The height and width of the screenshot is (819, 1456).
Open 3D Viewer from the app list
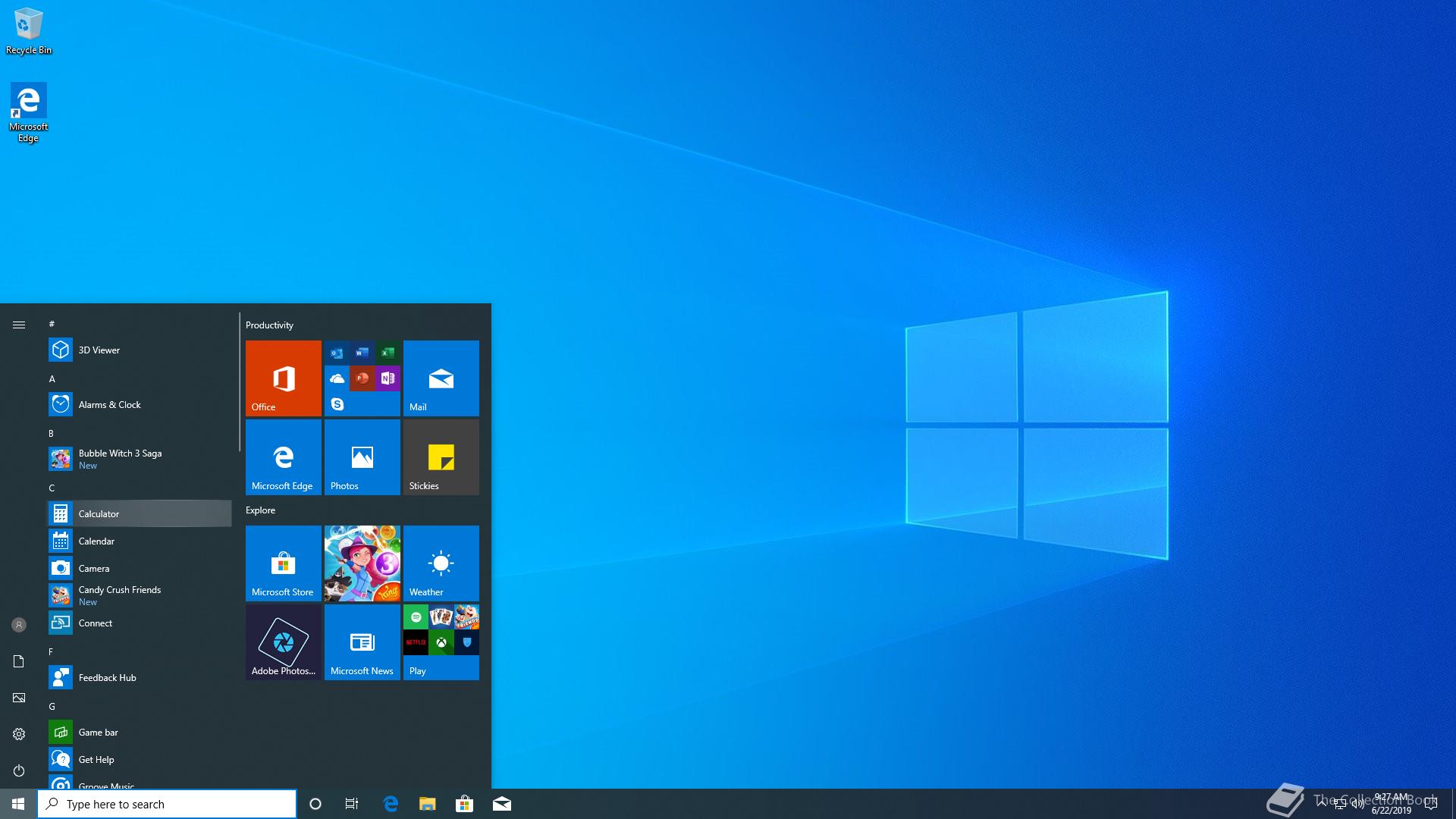click(140, 350)
